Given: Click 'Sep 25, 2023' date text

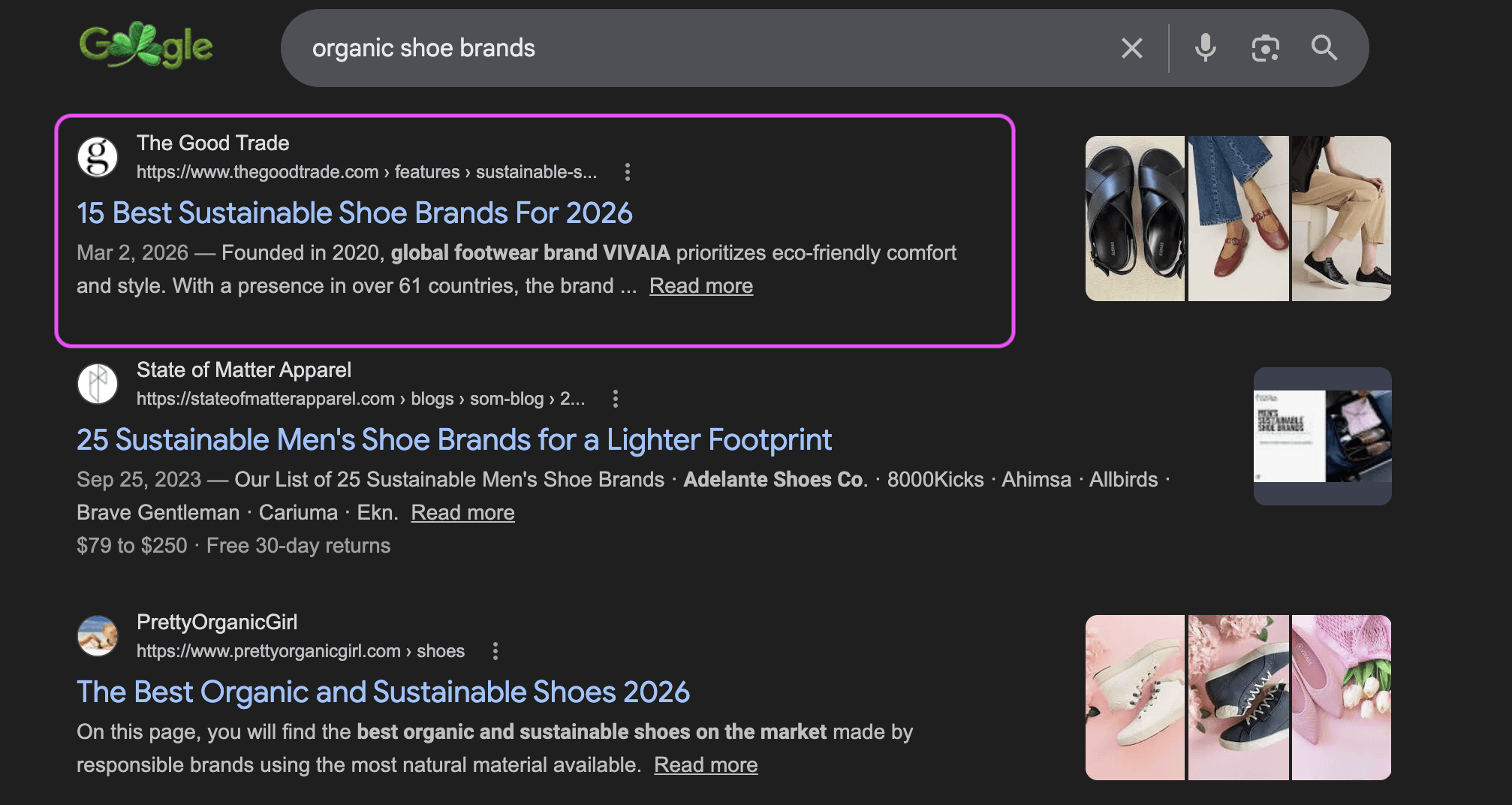Looking at the screenshot, I should coord(139,480).
